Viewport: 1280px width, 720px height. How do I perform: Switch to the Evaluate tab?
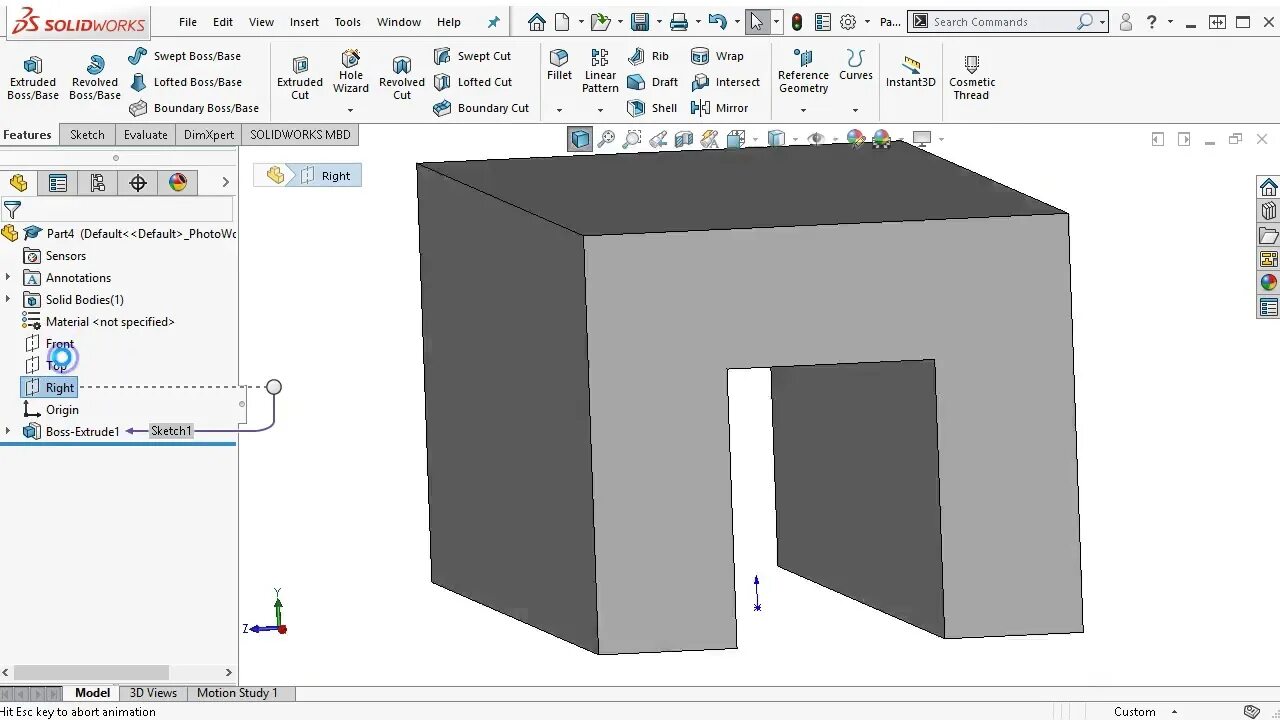pos(145,135)
